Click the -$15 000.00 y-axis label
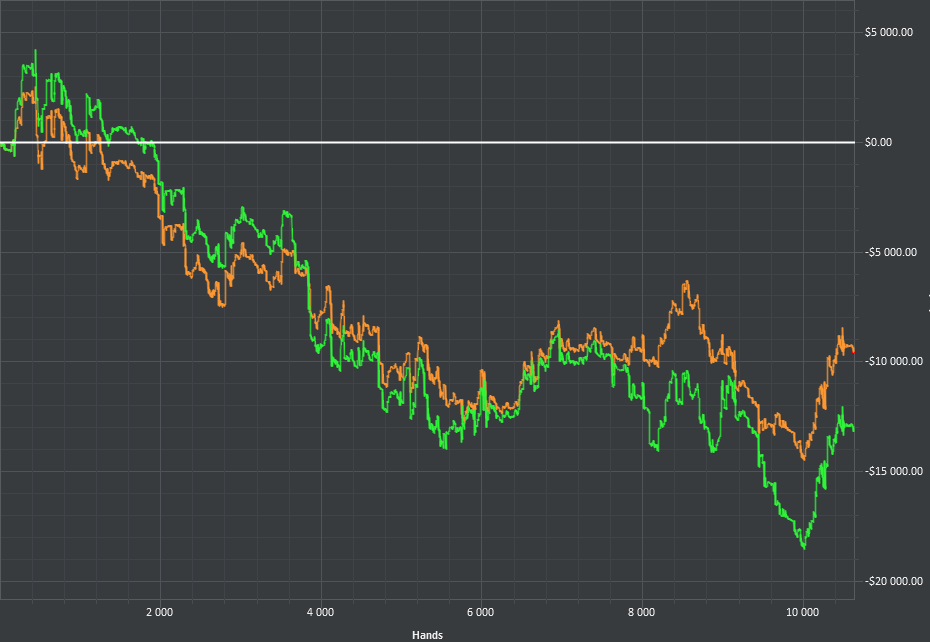 click(x=894, y=471)
